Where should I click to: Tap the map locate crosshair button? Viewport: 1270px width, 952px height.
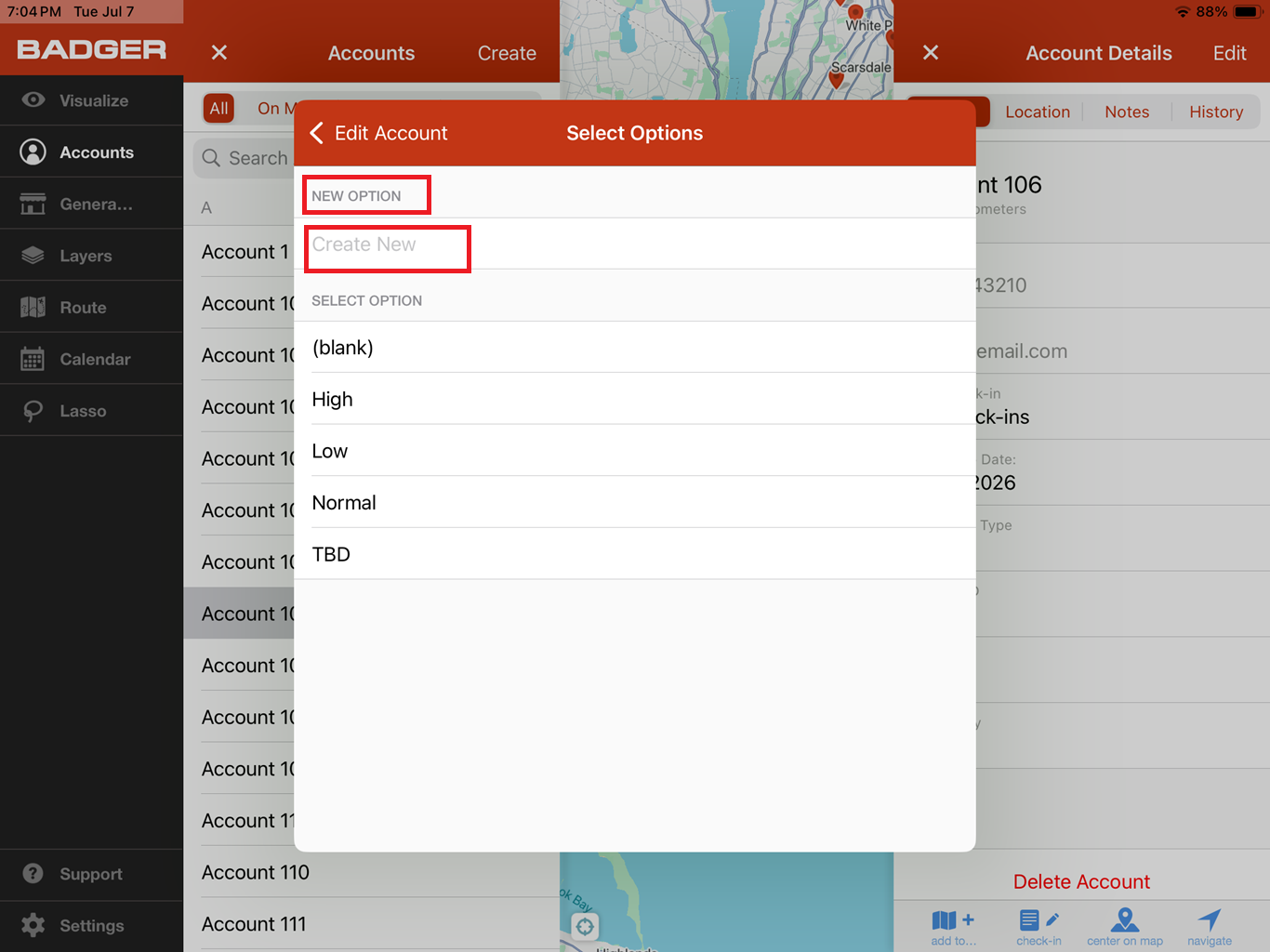pos(585,926)
